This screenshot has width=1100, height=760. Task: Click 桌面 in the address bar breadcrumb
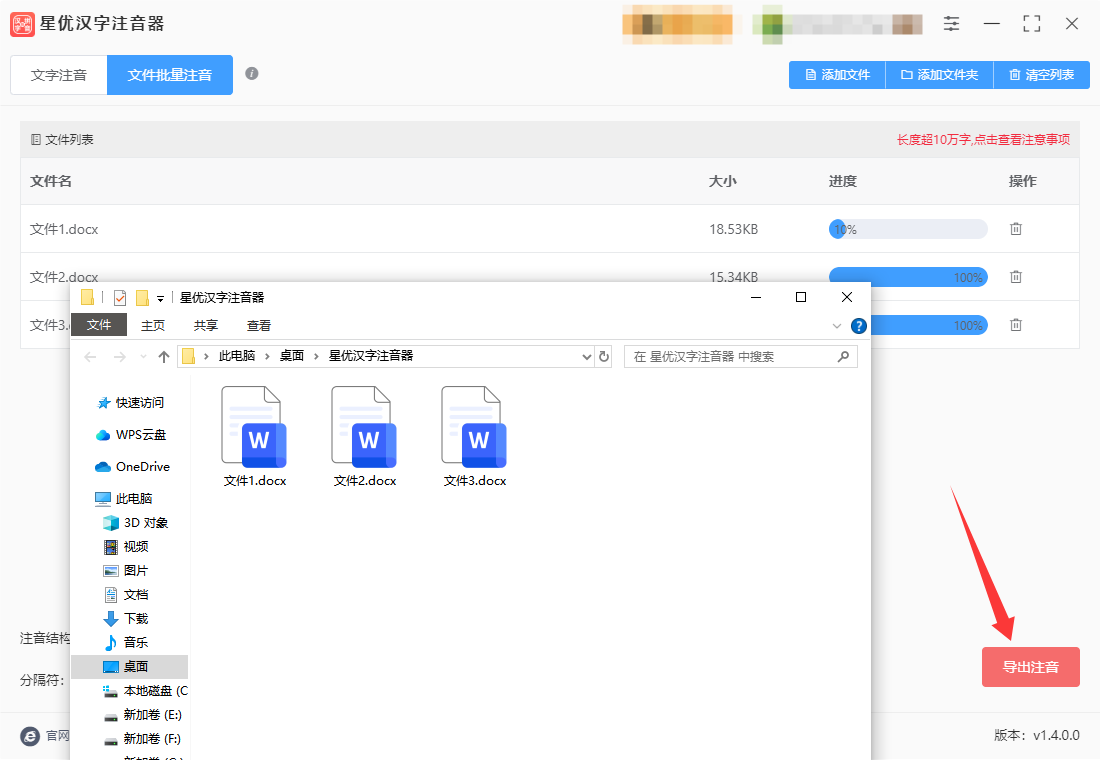coord(292,356)
